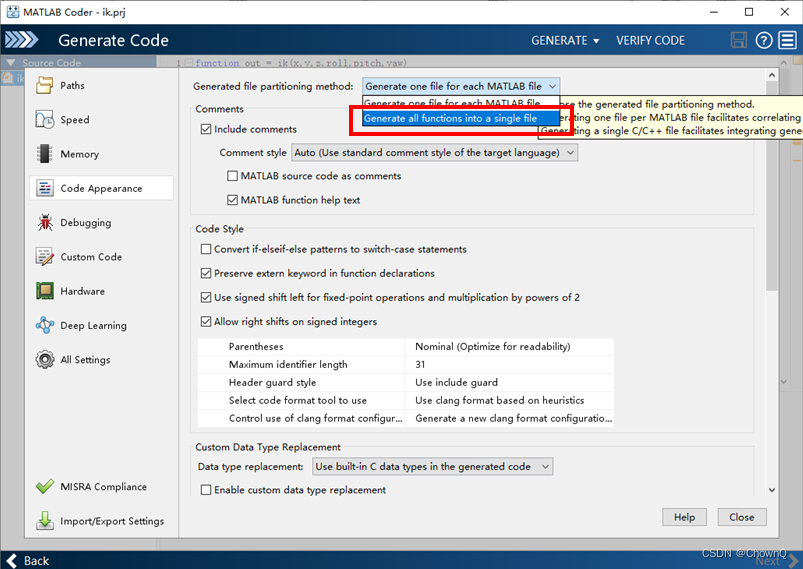Collapse the Source Code panel triangle
The image size is (803, 569).
pos(11,62)
